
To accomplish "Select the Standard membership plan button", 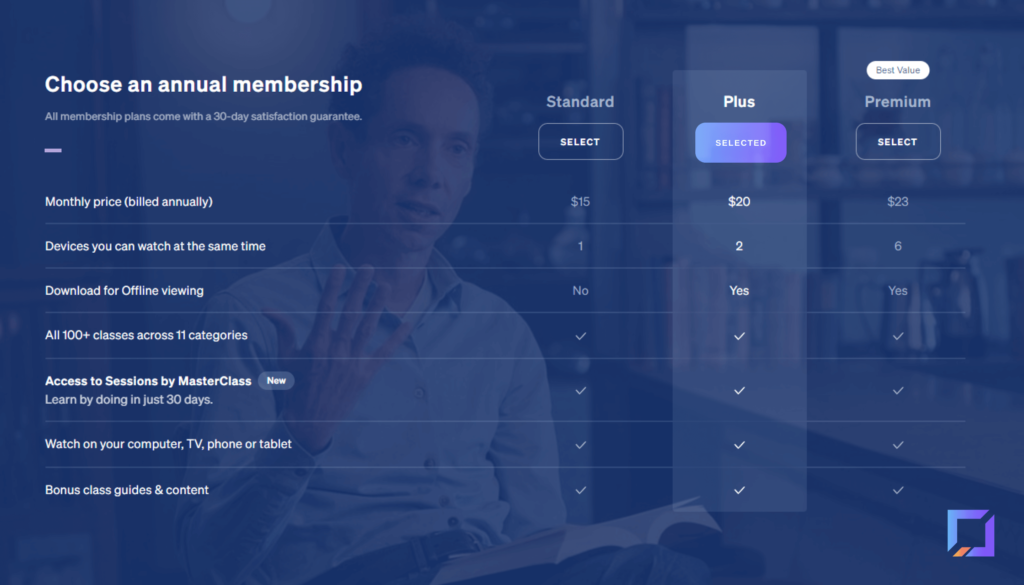I will (580, 142).
